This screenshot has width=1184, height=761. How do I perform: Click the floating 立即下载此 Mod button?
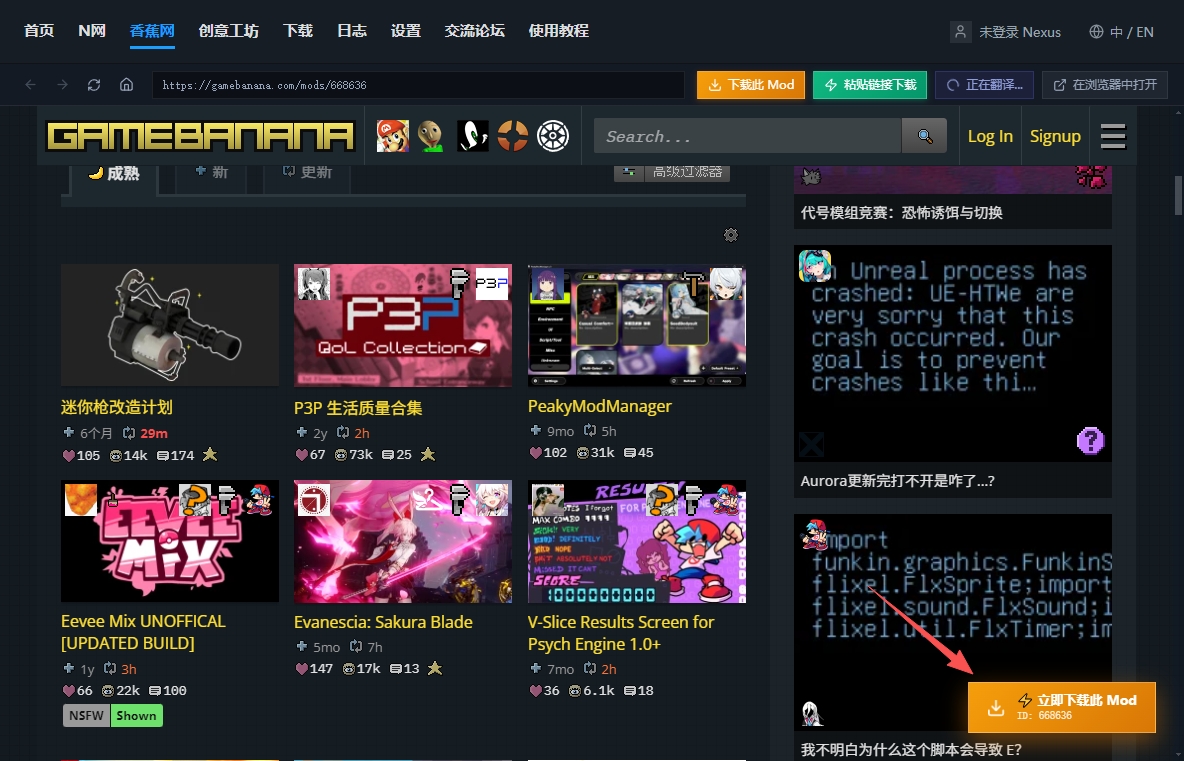[x=1062, y=707]
